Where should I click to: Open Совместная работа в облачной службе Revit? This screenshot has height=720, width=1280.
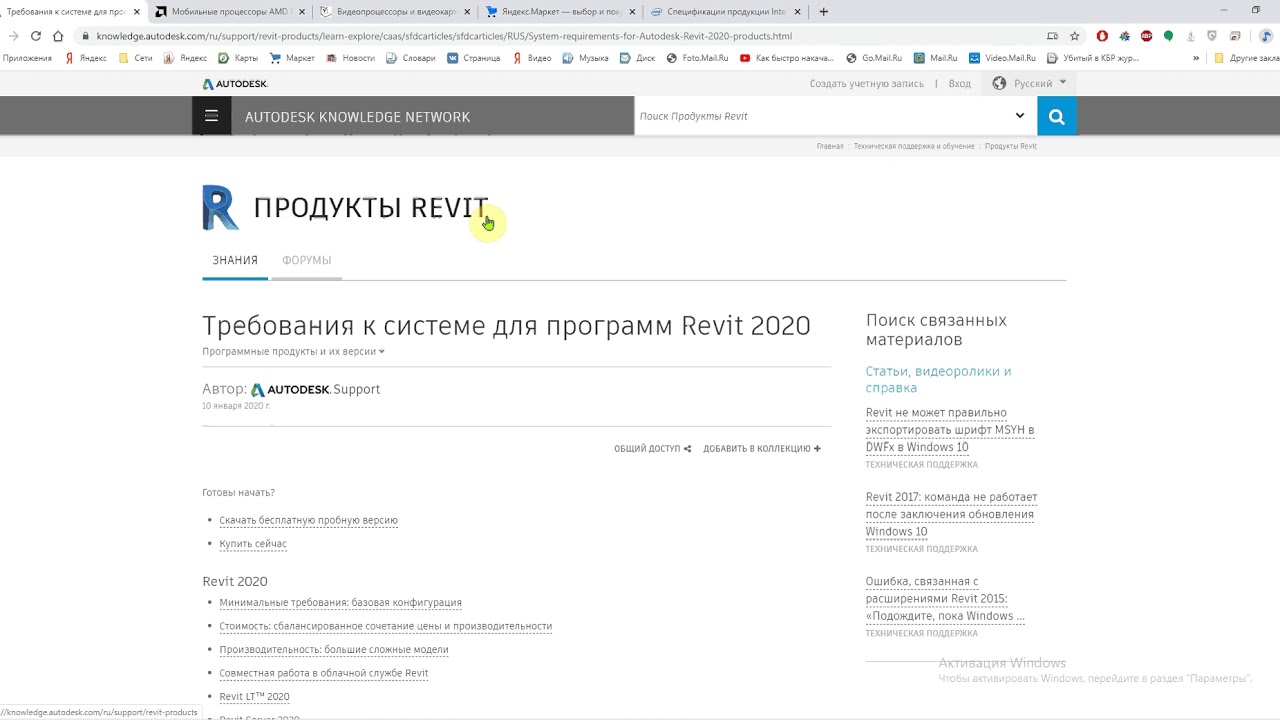tap(323, 673)
